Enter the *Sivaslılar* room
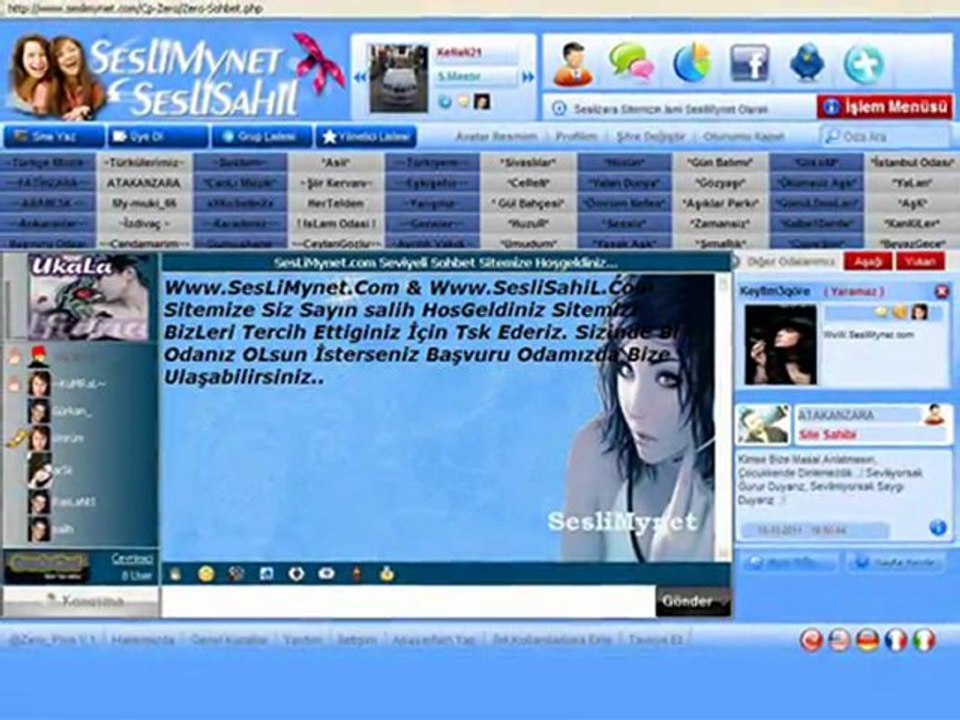The width and height of the screenshot is (960, 720). click(528, 163)
